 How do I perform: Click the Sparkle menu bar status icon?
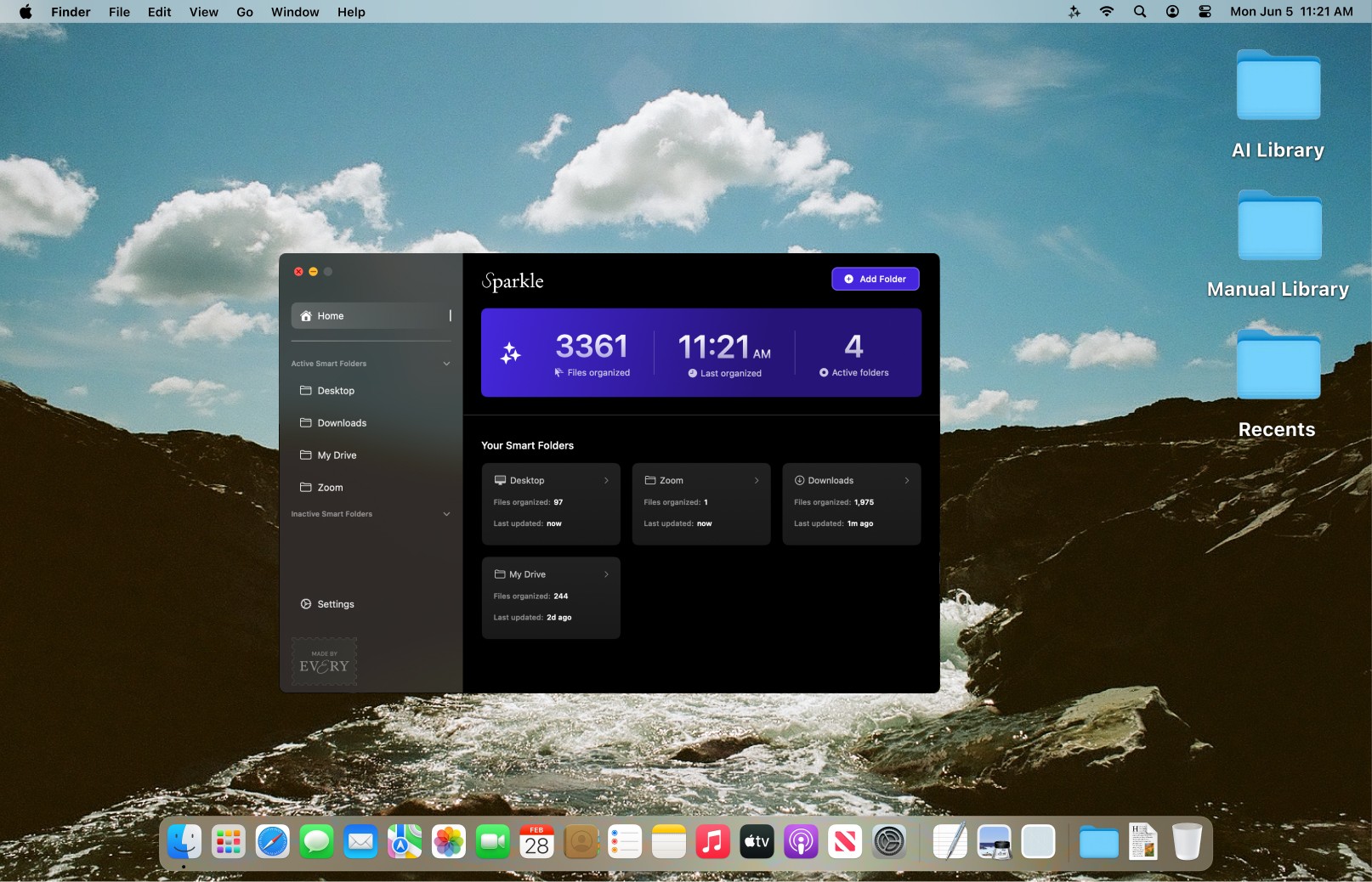[x=1074, y=12]
